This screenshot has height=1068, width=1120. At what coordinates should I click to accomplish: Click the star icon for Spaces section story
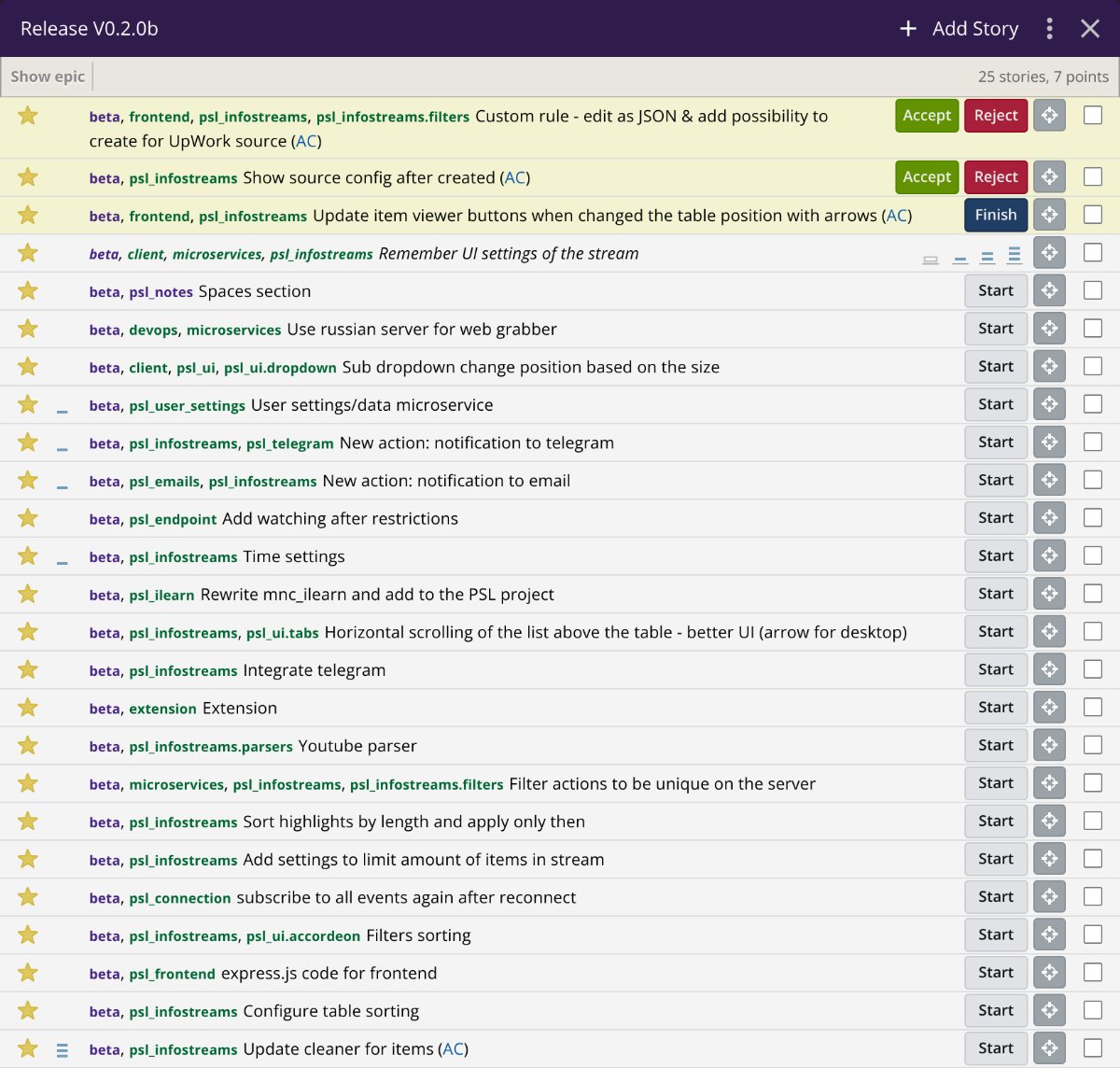coord(28,291)
